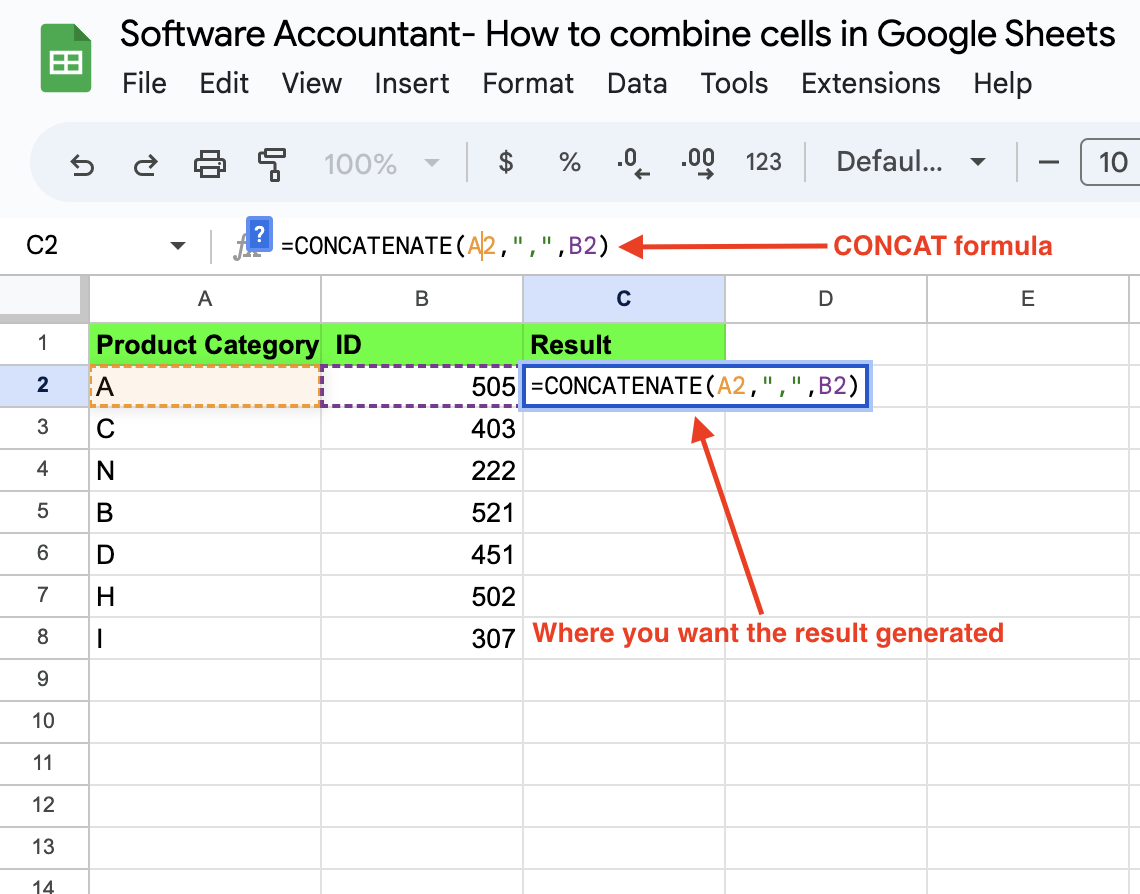
Task: Select row 12 header
Action: pyautogui.click(x=44, y=805)
